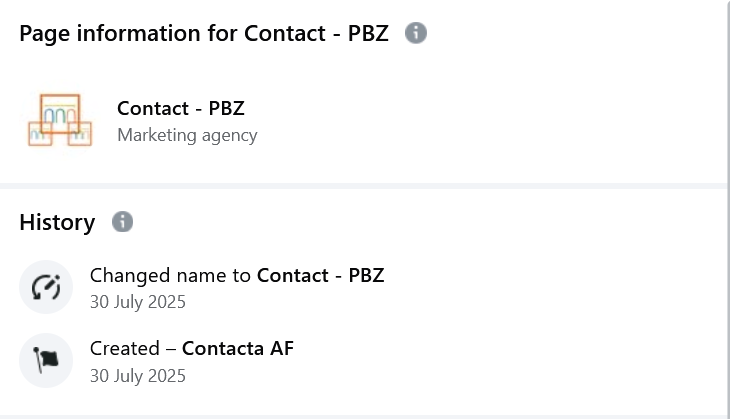The image size is (730, 419).
Task: Select the 'Changed name to' entry text
Action: coord(171,275)
